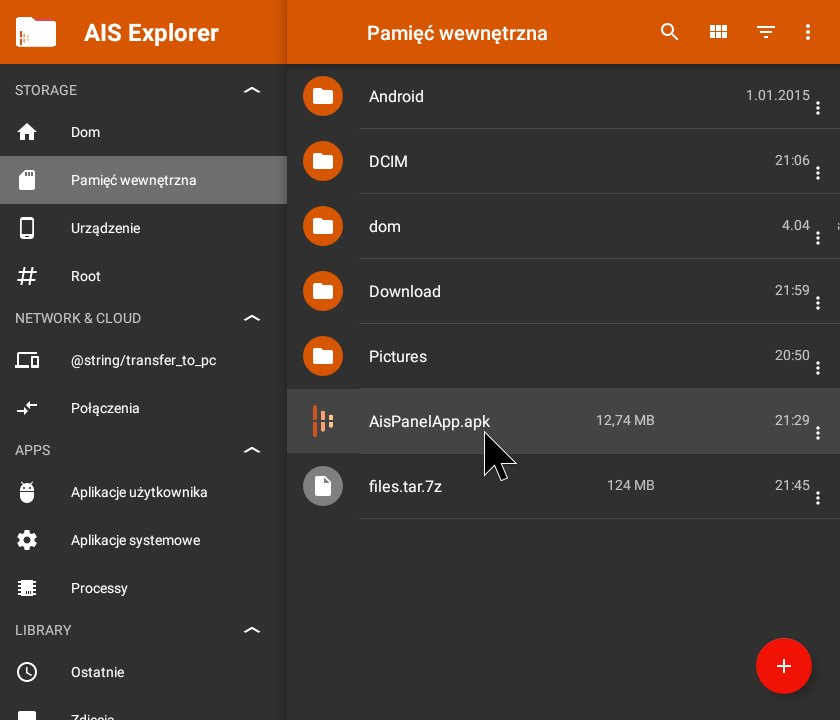
Task: Collapse the APPS section
Action: pos(252,450)
